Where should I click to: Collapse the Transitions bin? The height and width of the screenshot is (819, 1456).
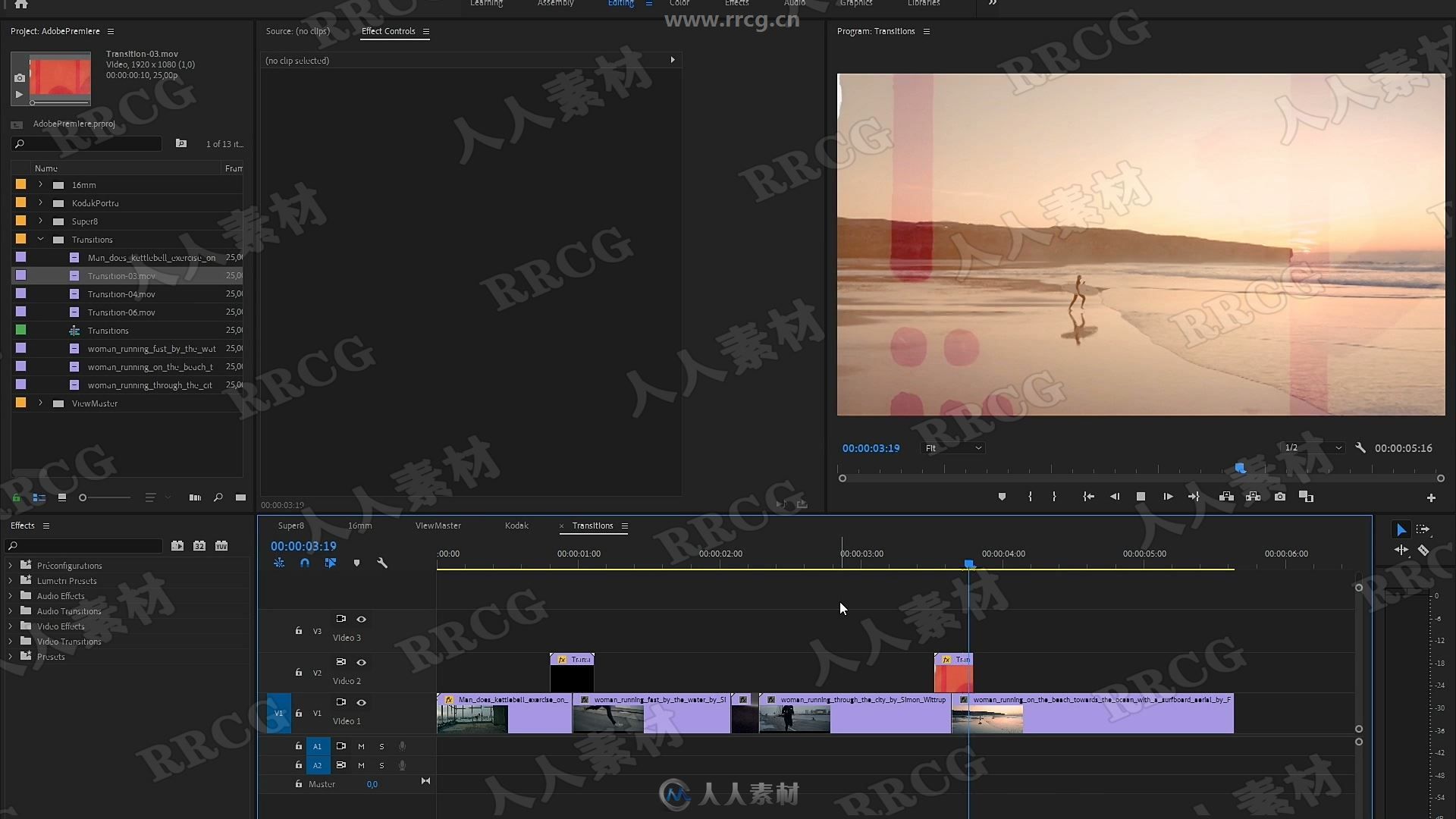tap(40, 239)
